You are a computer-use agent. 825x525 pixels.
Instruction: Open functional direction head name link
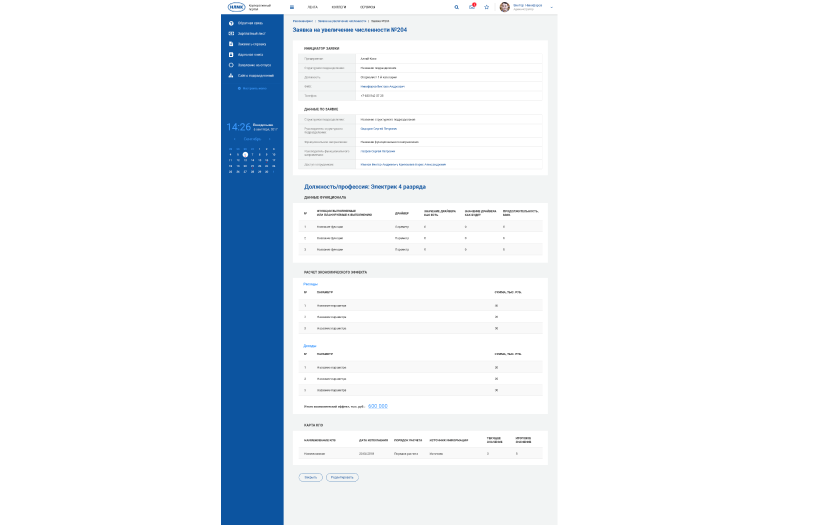(x=378, y=152)
